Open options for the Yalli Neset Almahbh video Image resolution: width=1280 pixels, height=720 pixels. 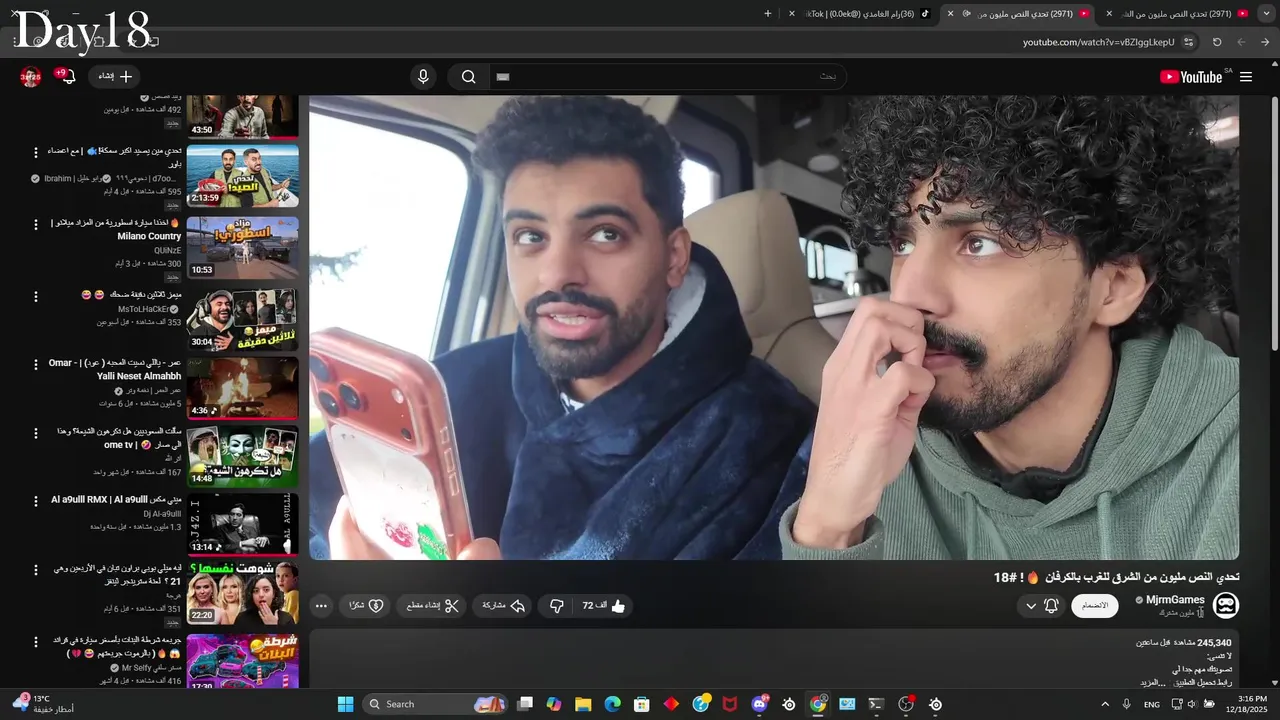[36, 364]
